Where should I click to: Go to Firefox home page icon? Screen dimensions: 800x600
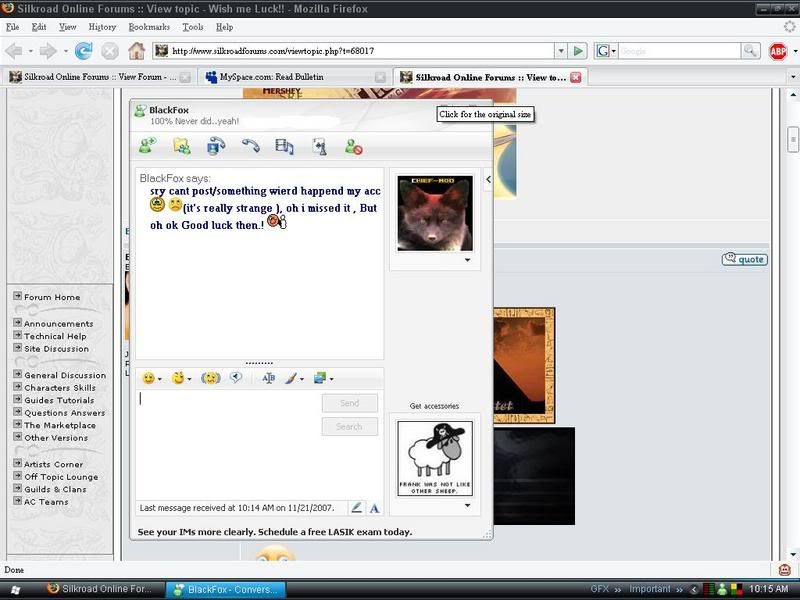click(x=136, y=51)
